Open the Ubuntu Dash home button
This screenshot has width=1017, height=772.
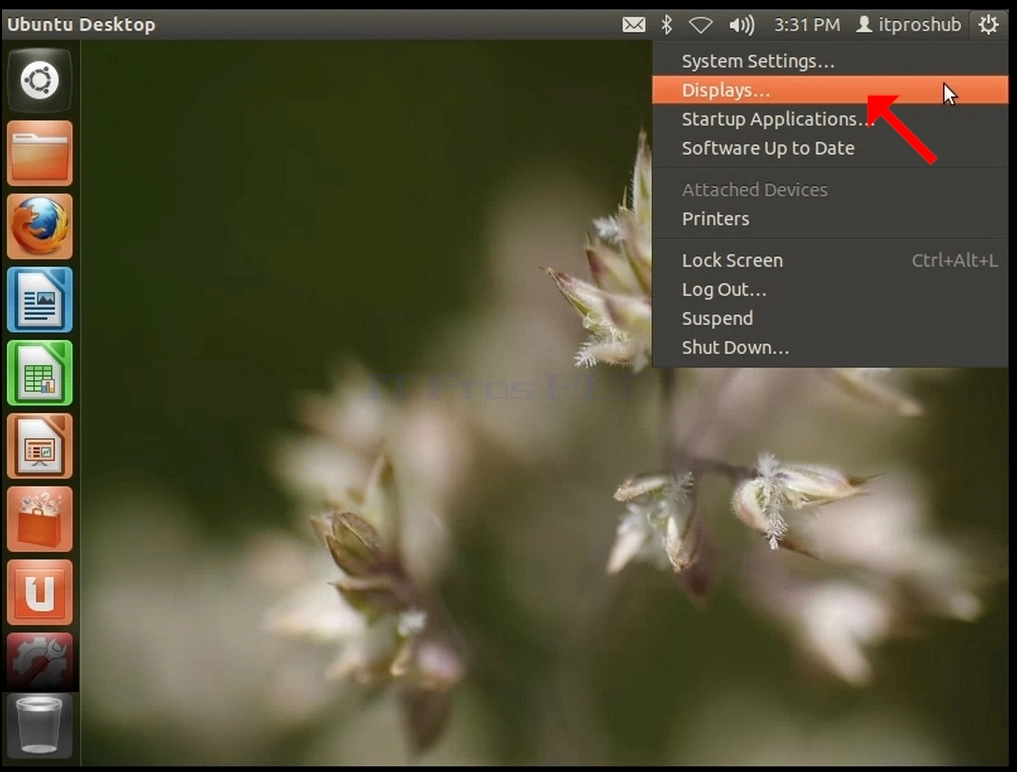pos(40,80)
